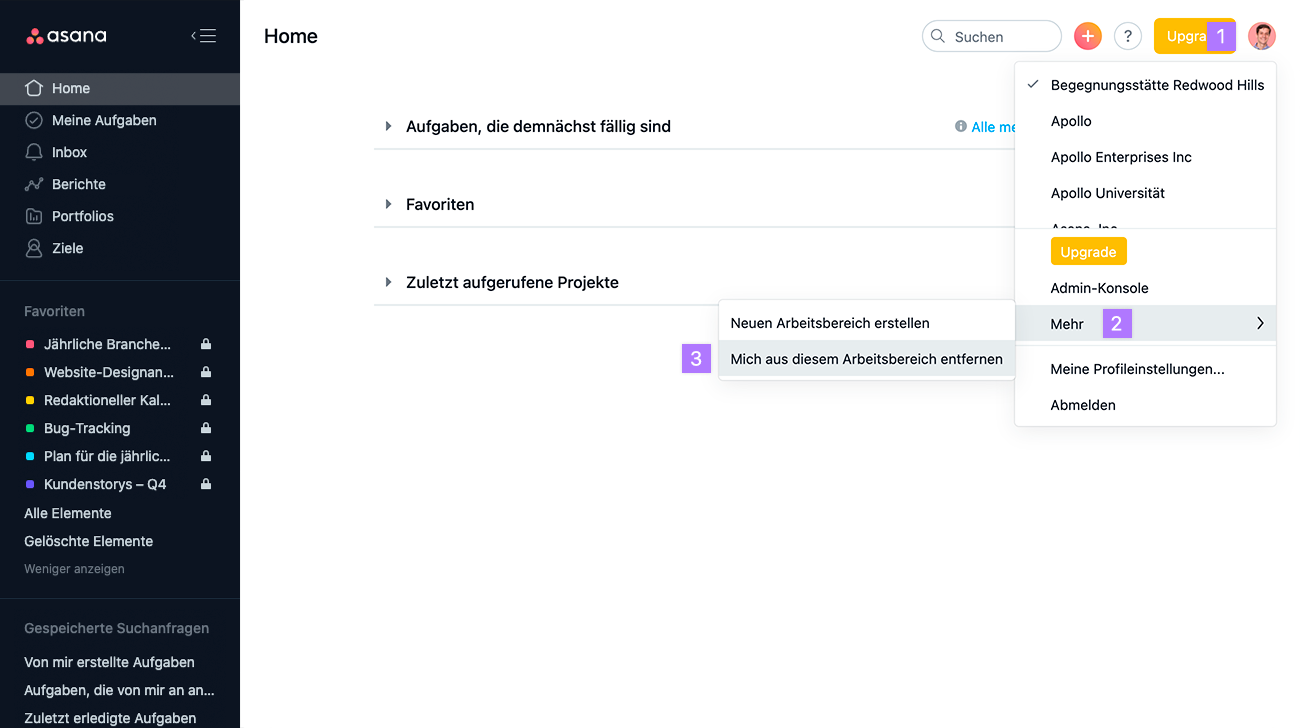The image size is (1300, 728).
Task: Open the Plan für die jährlic project
Action: [x=107, y=456]
